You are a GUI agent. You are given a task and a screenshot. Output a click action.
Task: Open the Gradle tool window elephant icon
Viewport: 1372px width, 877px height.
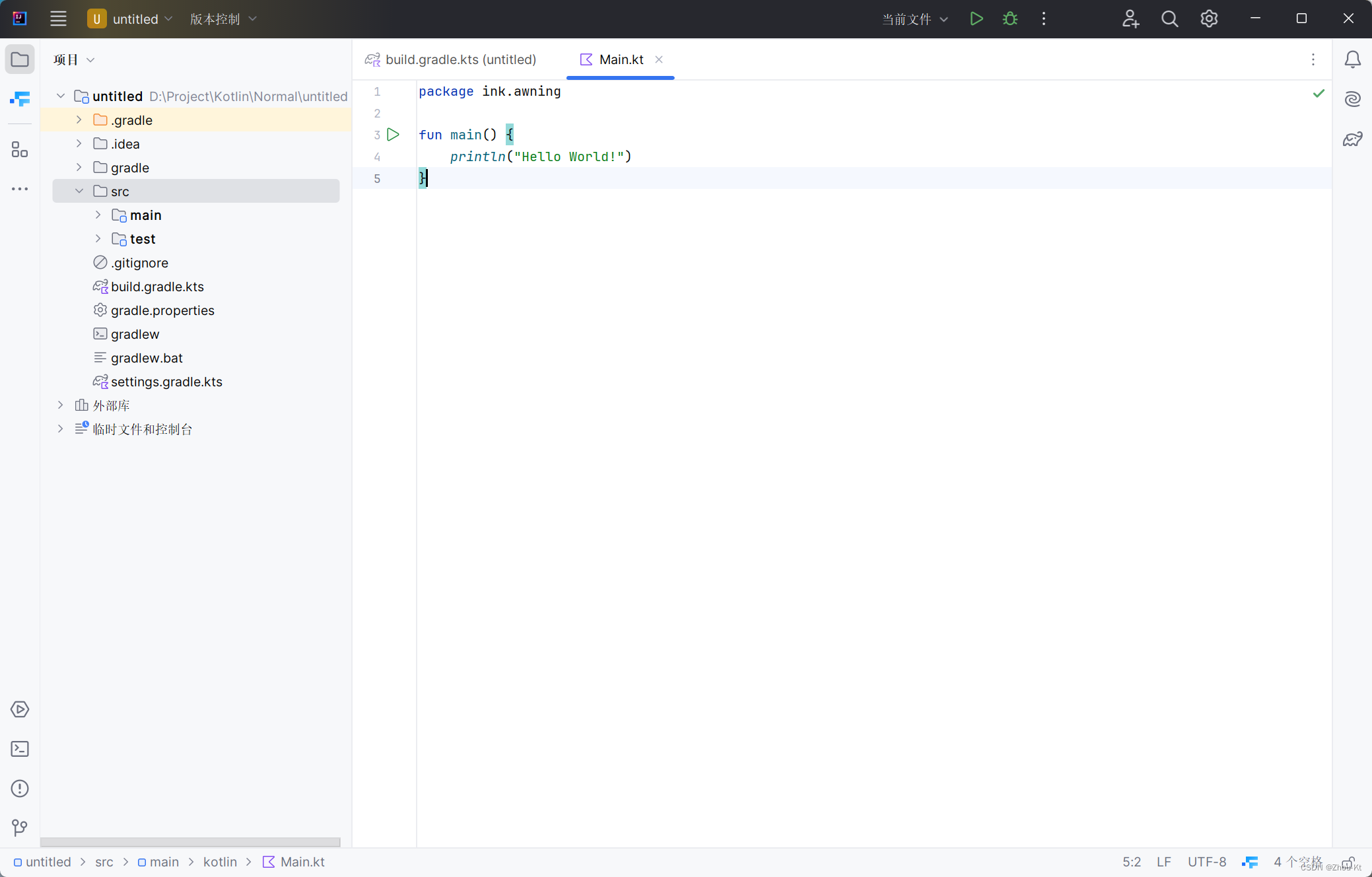point(1352,139)
